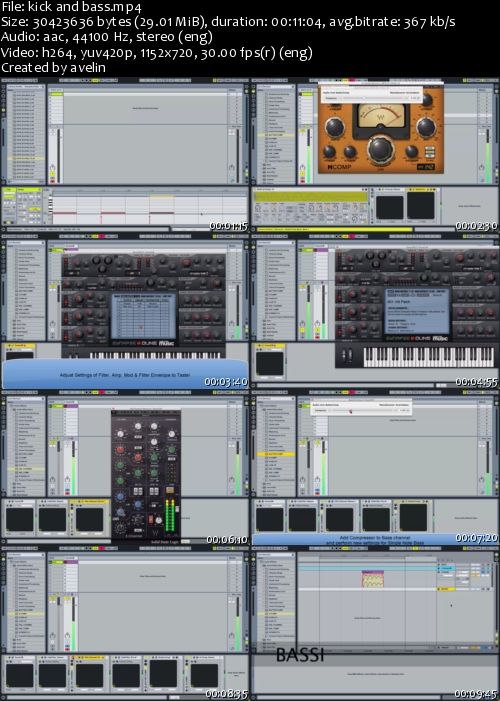Select cyan track header in 00:09:45 frame
The image size is (500, 701).
click(447, 568)
